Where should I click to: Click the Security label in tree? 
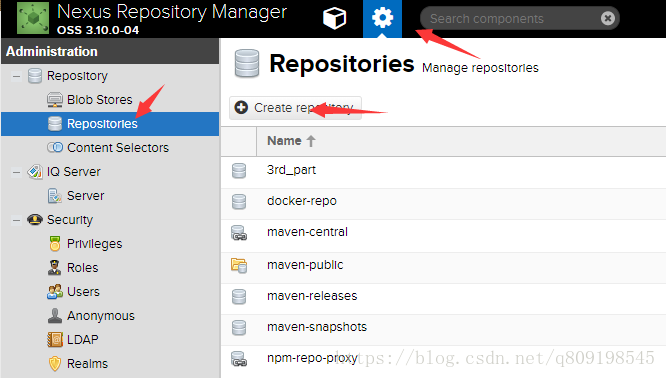(70, 220)
